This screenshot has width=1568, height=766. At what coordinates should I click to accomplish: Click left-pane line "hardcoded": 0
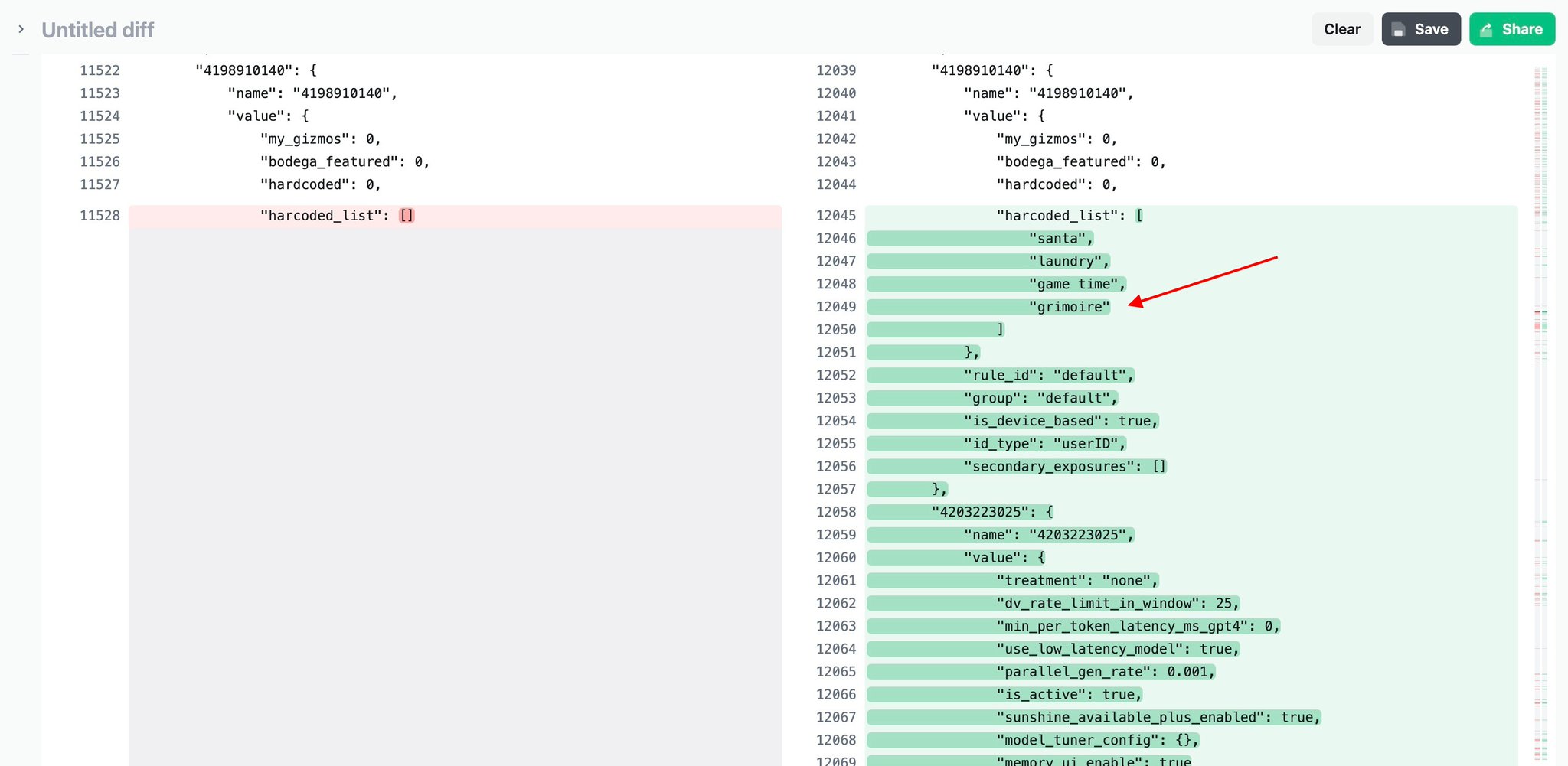[x=320, y=184]
